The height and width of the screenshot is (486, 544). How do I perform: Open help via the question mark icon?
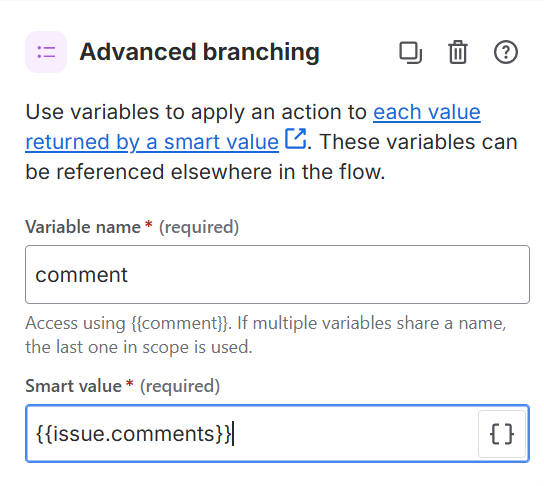(505, 52)
